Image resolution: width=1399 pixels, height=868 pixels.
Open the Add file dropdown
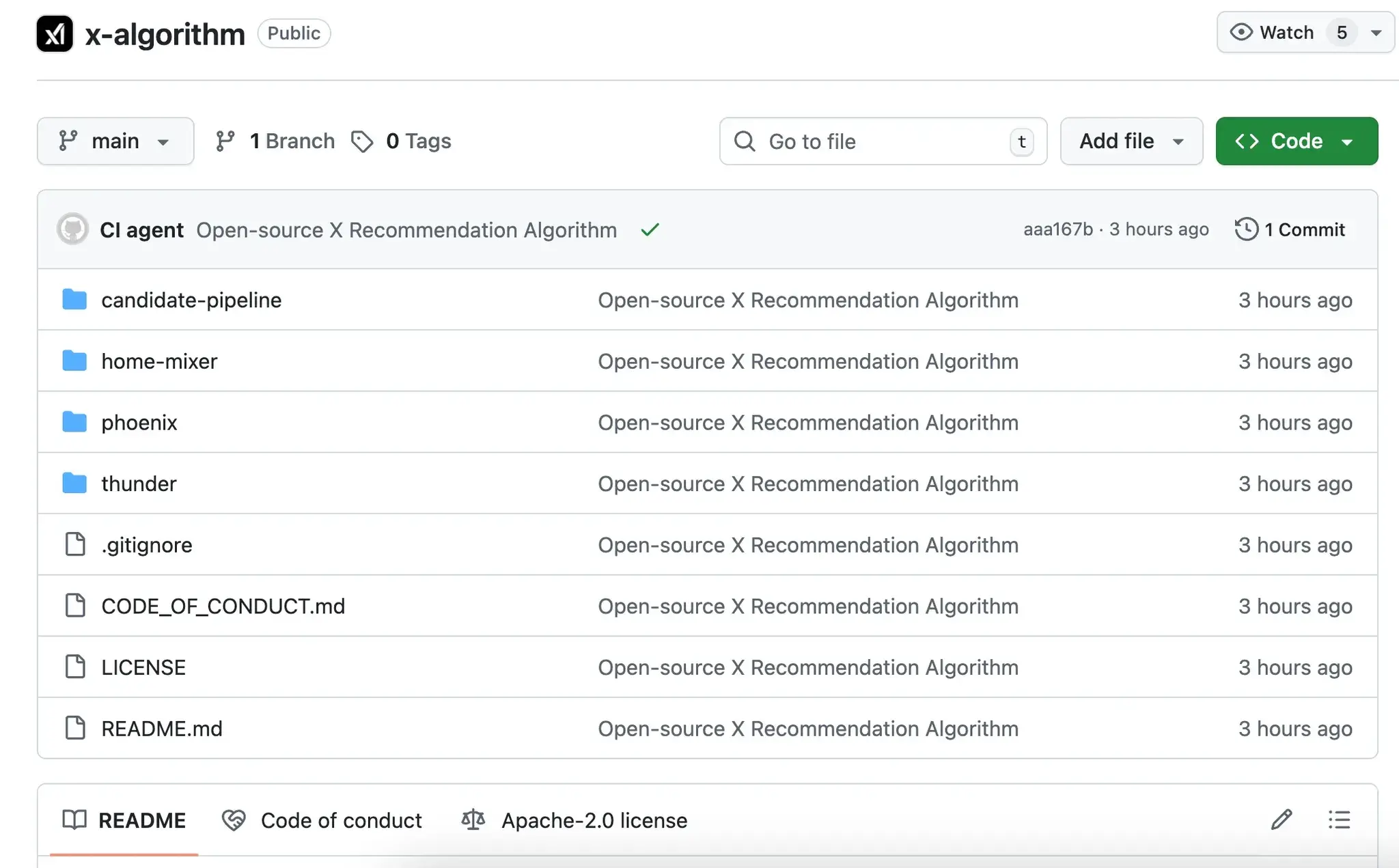pos(1131,141)
